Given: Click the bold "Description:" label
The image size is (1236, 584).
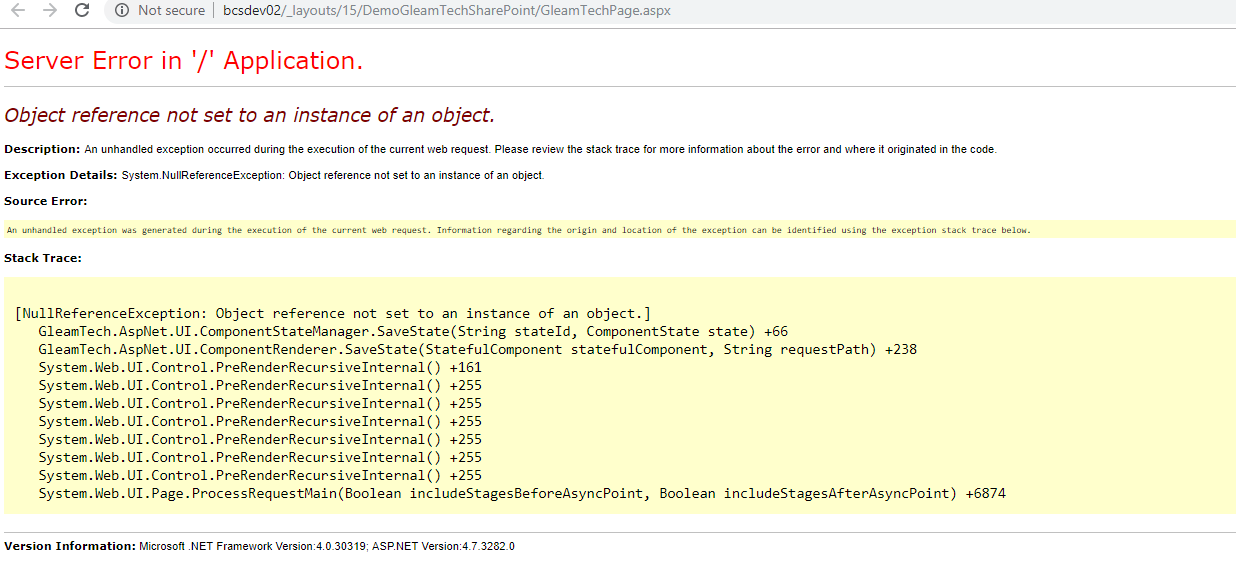Looking at the screenshot, I should (42, 149).
